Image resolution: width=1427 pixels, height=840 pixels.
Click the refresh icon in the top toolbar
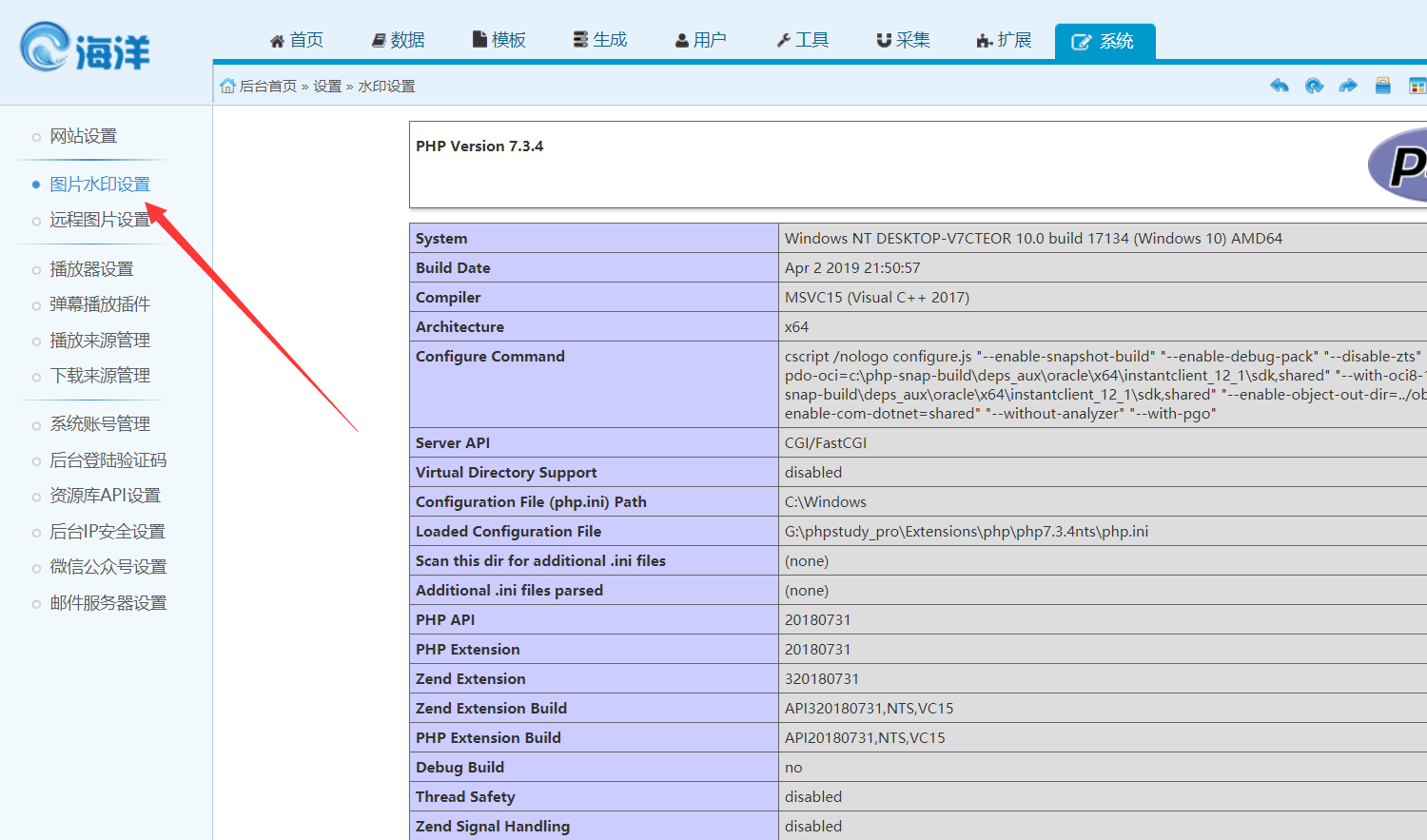(x=1314, y=86)
